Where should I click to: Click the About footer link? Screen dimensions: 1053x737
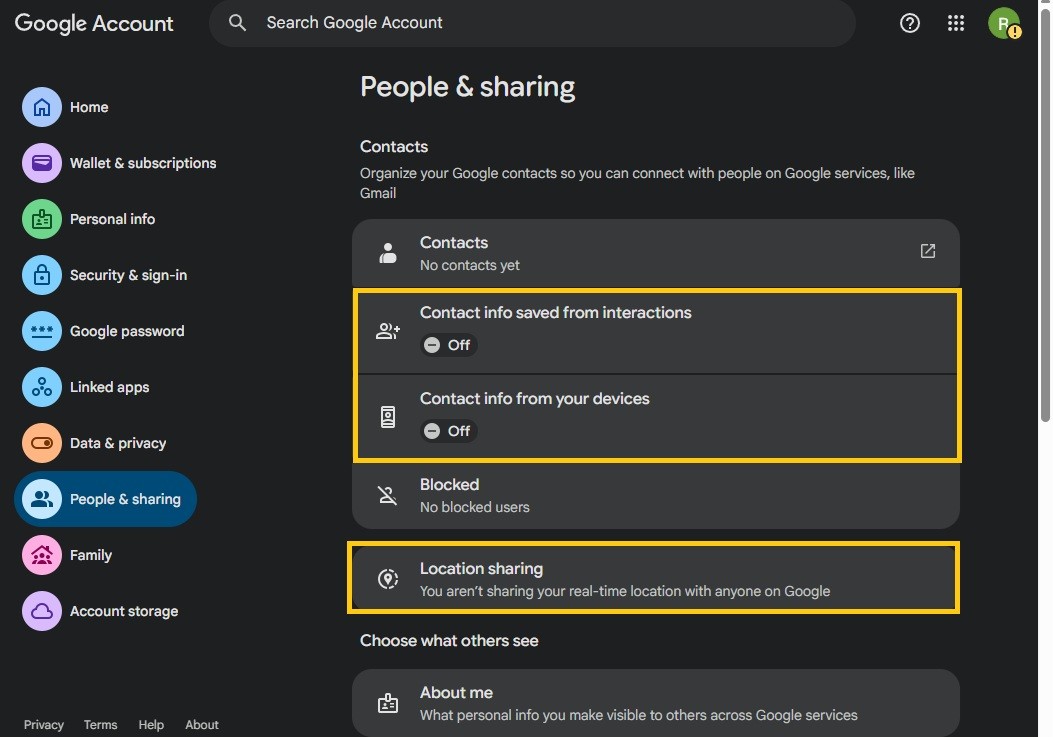point(201,725)
